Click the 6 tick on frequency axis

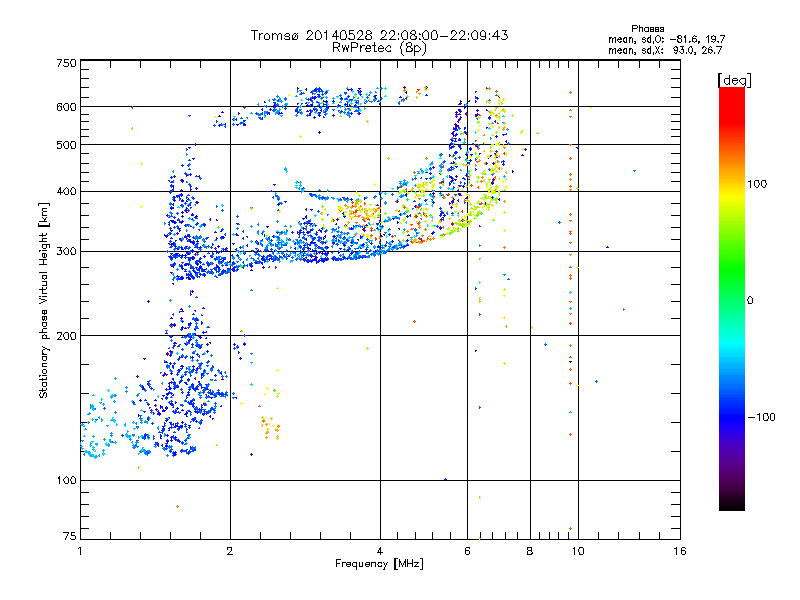click(467, 551)
